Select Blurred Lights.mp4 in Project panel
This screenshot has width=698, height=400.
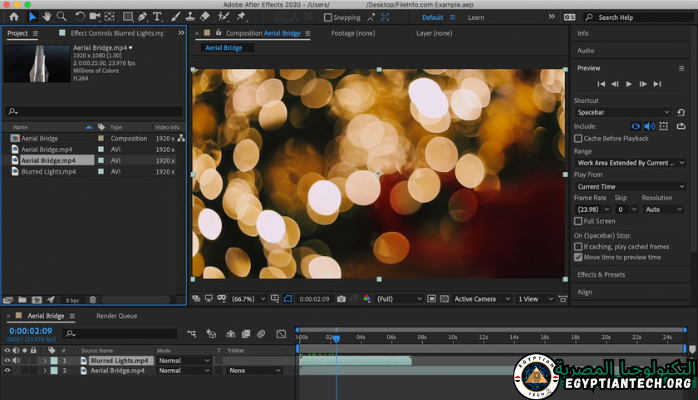pos(48,172)
